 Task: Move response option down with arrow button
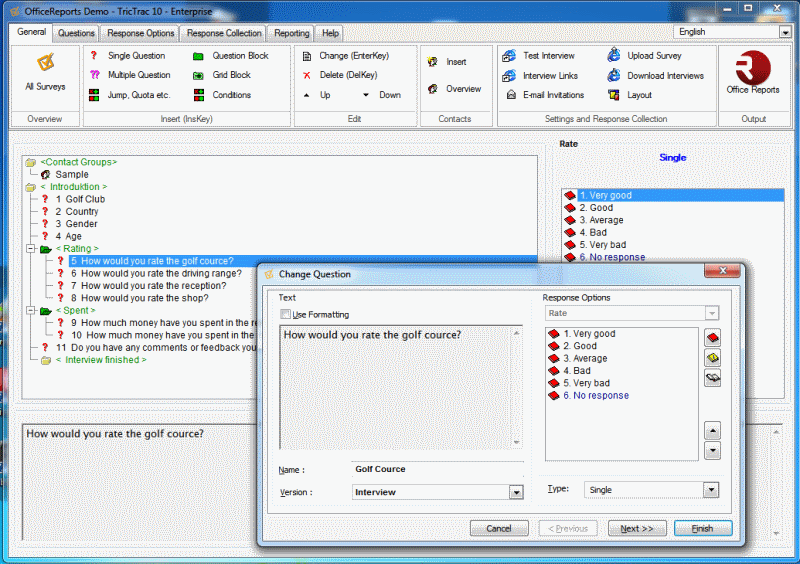coord(712,451)
